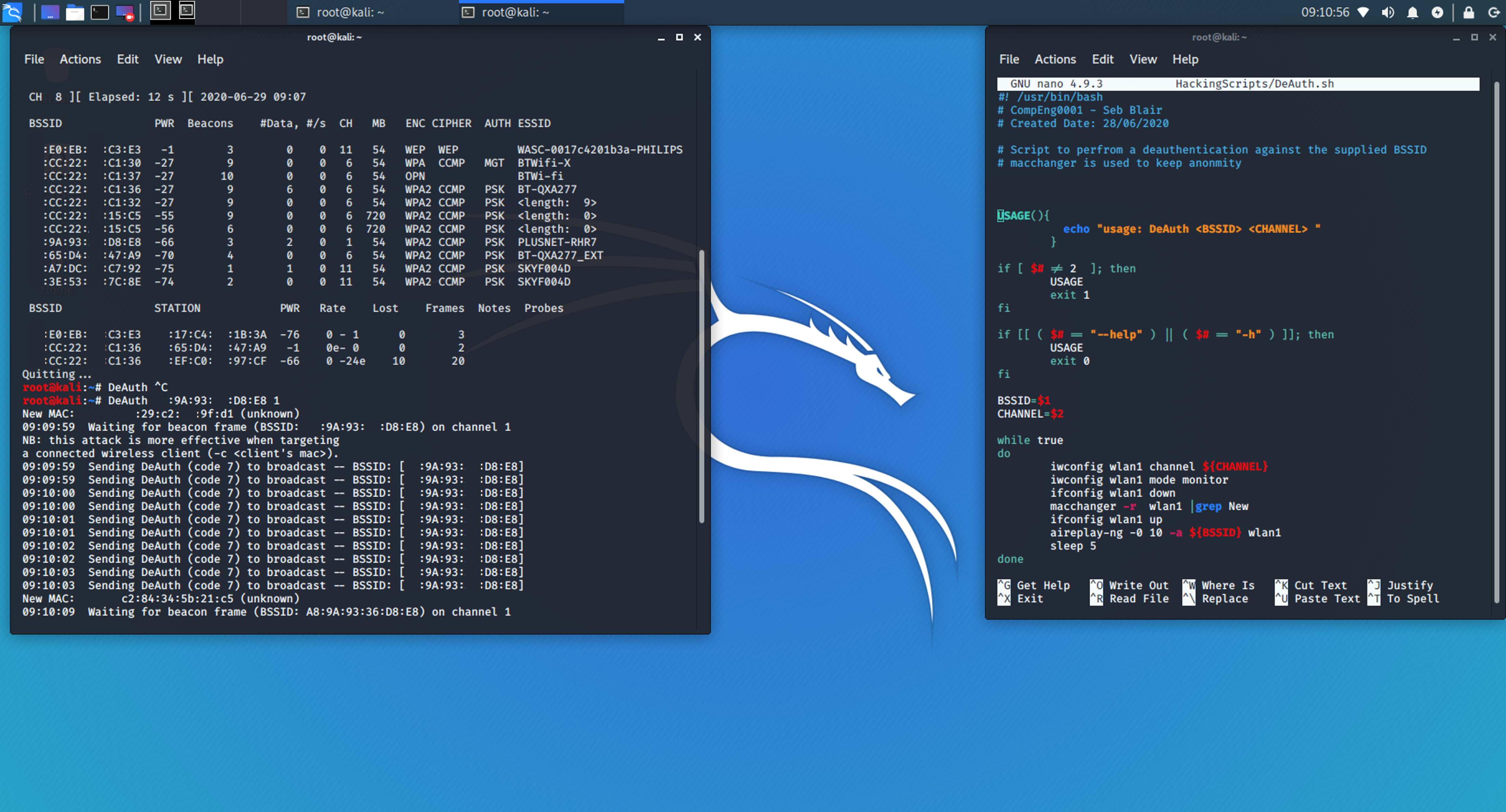The image size is (1506, 812).
Task: Click the echo usage string line
Action: pos(1191,229)
